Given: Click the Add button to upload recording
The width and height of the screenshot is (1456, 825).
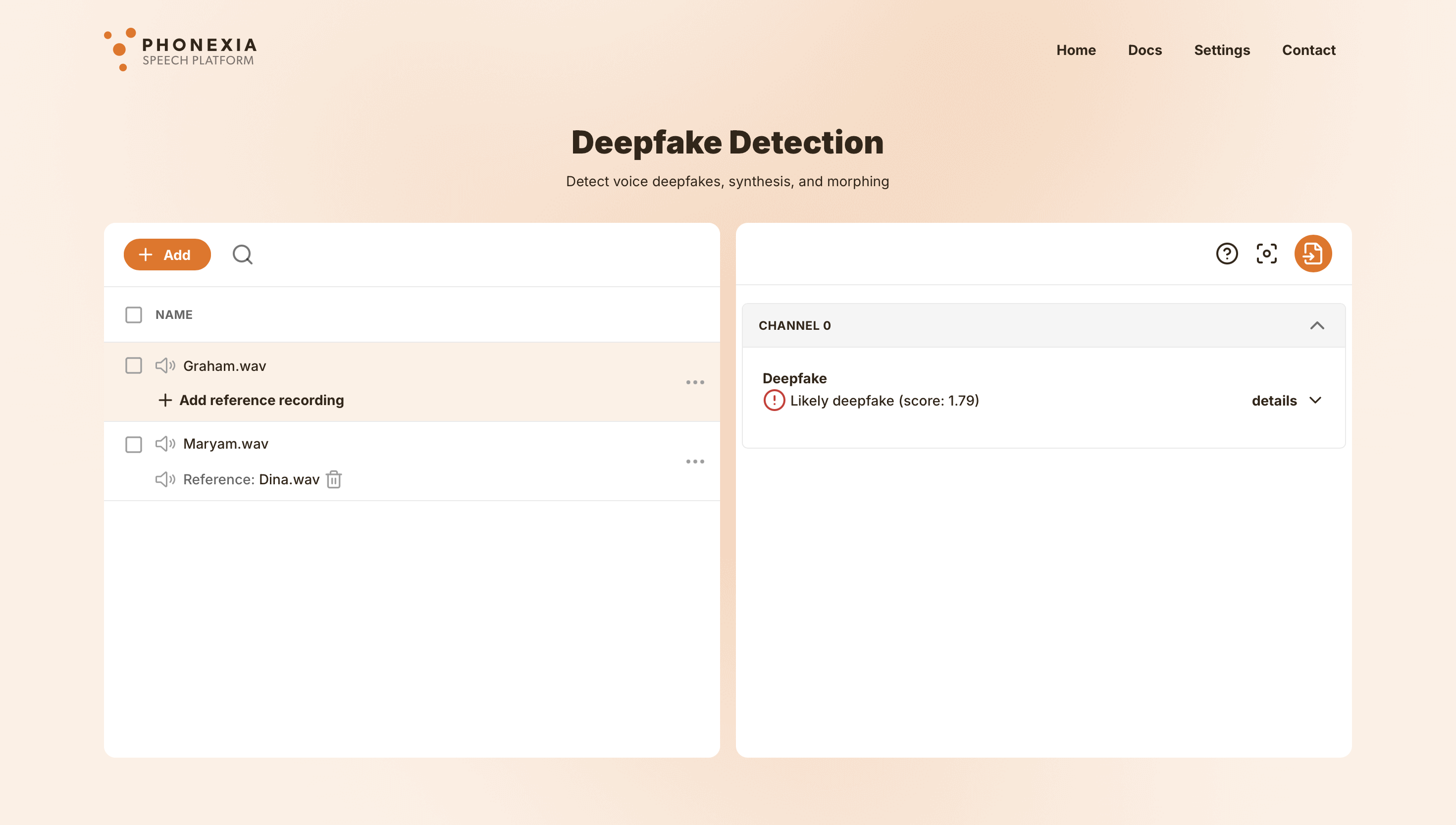Looking at the screenshot, I should click(x=166, y=255).
